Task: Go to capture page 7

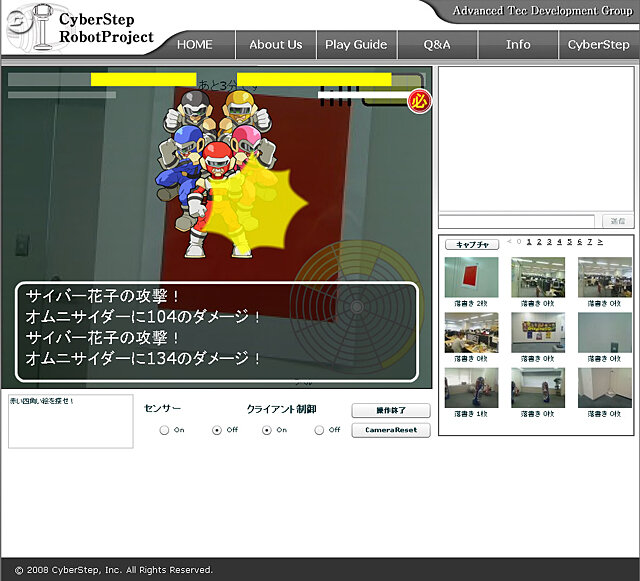Action: click(x=590, y=242)
